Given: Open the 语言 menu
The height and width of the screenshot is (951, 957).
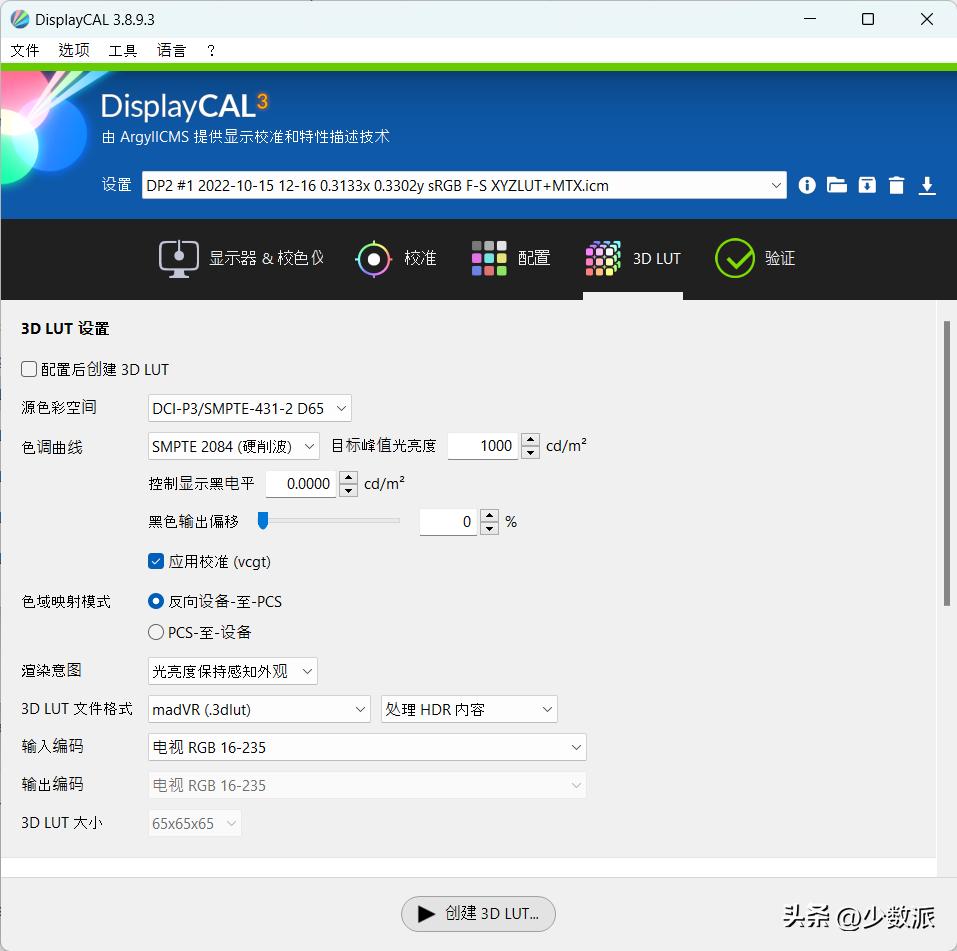Looking at the screenshot, I should click(x=170, y=50).
